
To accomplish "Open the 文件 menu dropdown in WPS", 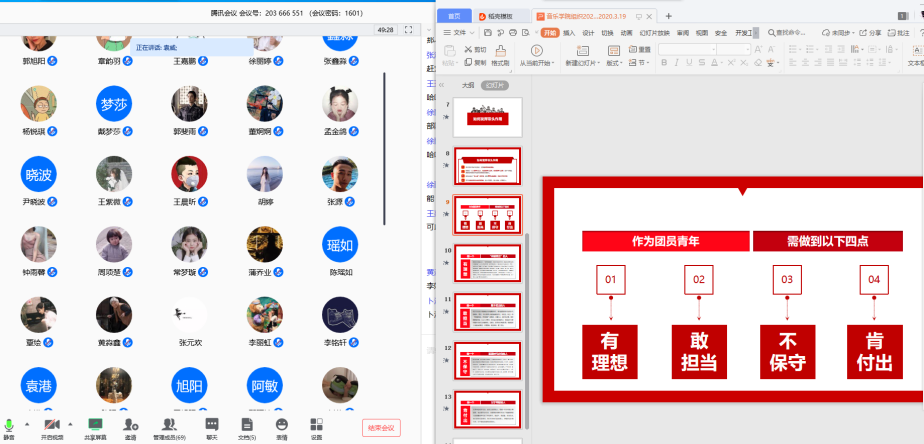I will (x=459, y=33).
